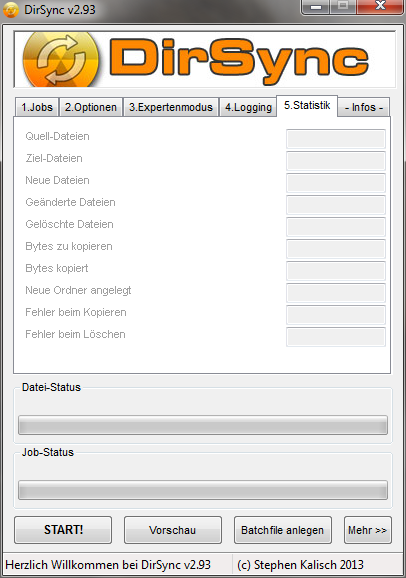Select the 4.Logging tab

click(x=248, y=107)
